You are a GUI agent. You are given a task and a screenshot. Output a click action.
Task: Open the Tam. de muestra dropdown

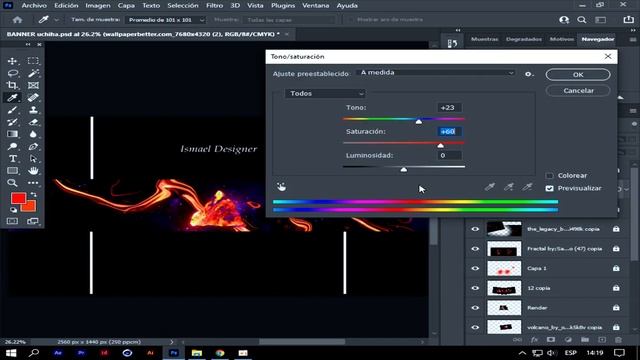point(165,20)
